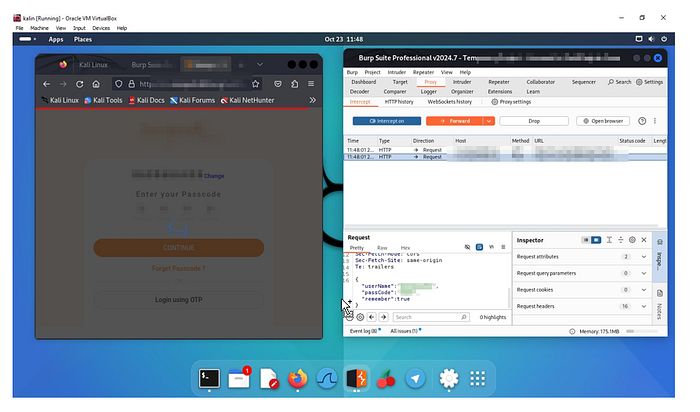Open Firefox hamburger menu

pyautogui.click(x=311, y=84)
